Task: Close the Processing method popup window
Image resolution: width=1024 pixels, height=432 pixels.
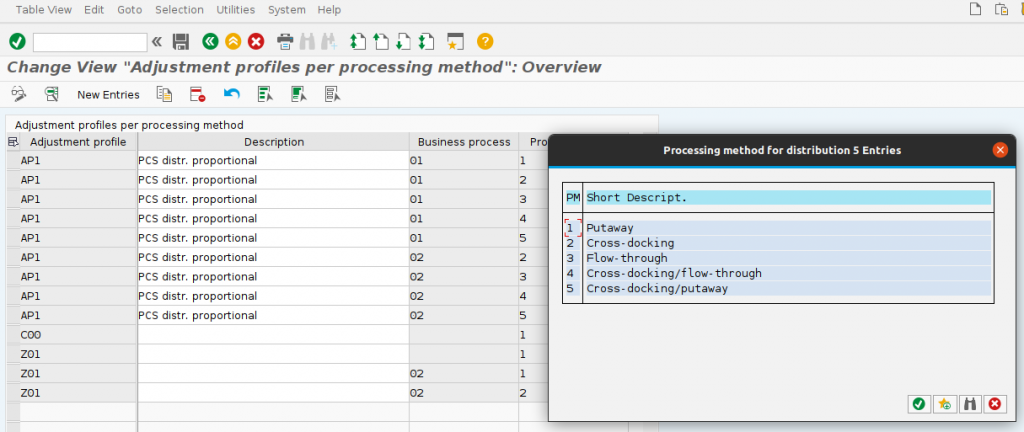Action: 1000,150
